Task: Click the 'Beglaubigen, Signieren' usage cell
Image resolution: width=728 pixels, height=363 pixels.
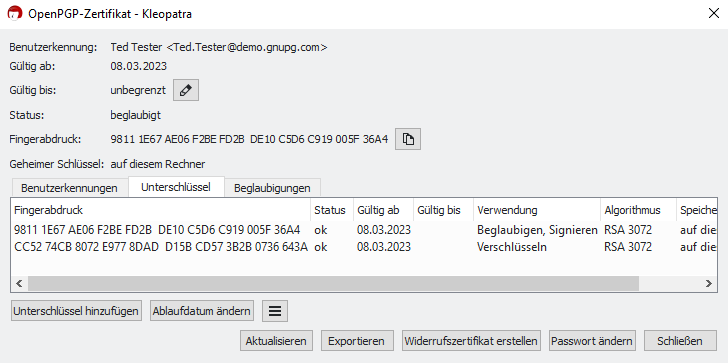Action: click(x=537, y=230)
